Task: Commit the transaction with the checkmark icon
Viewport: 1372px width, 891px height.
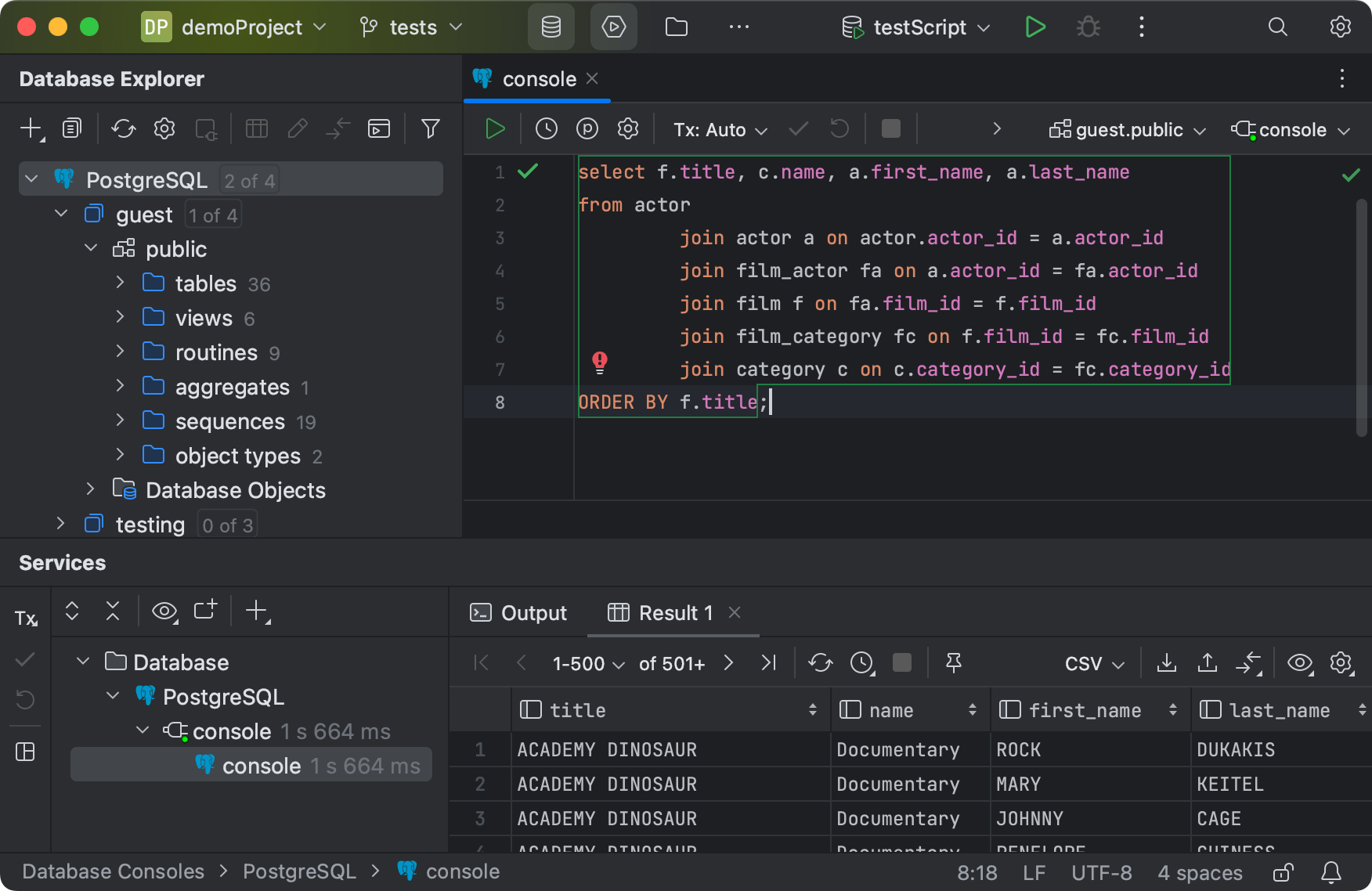Action: pyautogui.click(x=797, y=128)
